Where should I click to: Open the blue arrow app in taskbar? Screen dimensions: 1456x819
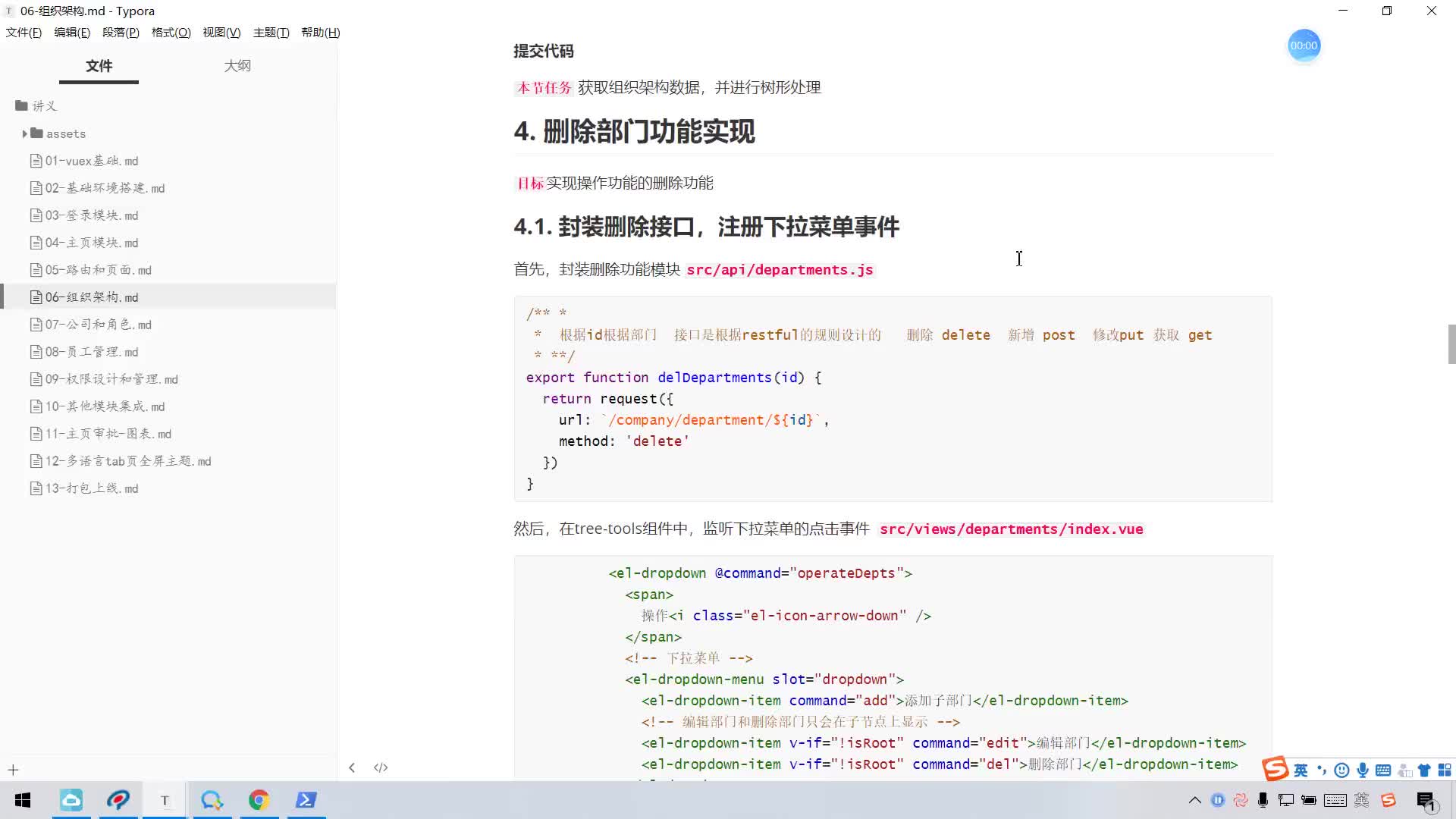306,800
